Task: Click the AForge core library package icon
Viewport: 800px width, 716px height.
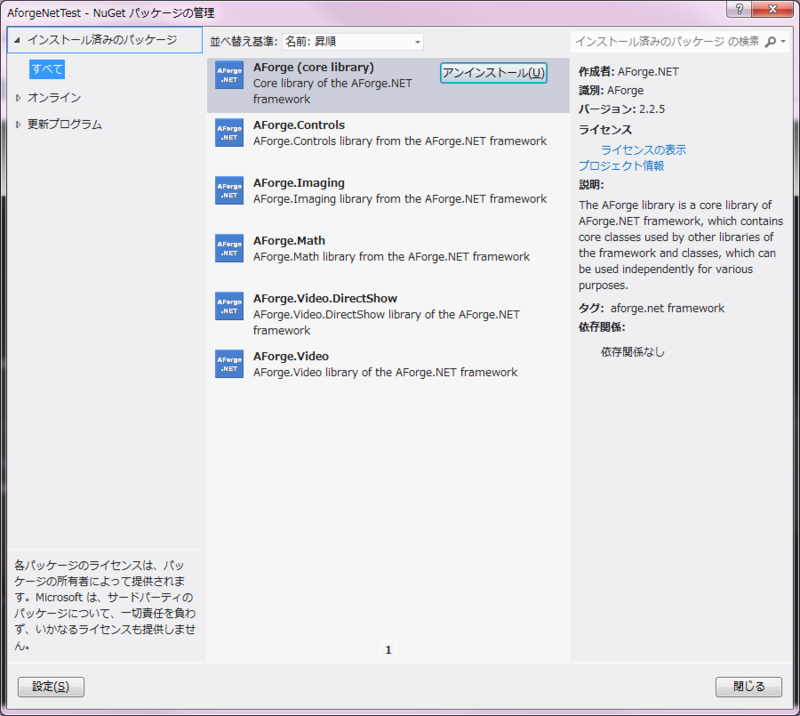Action: coord(229,75)
